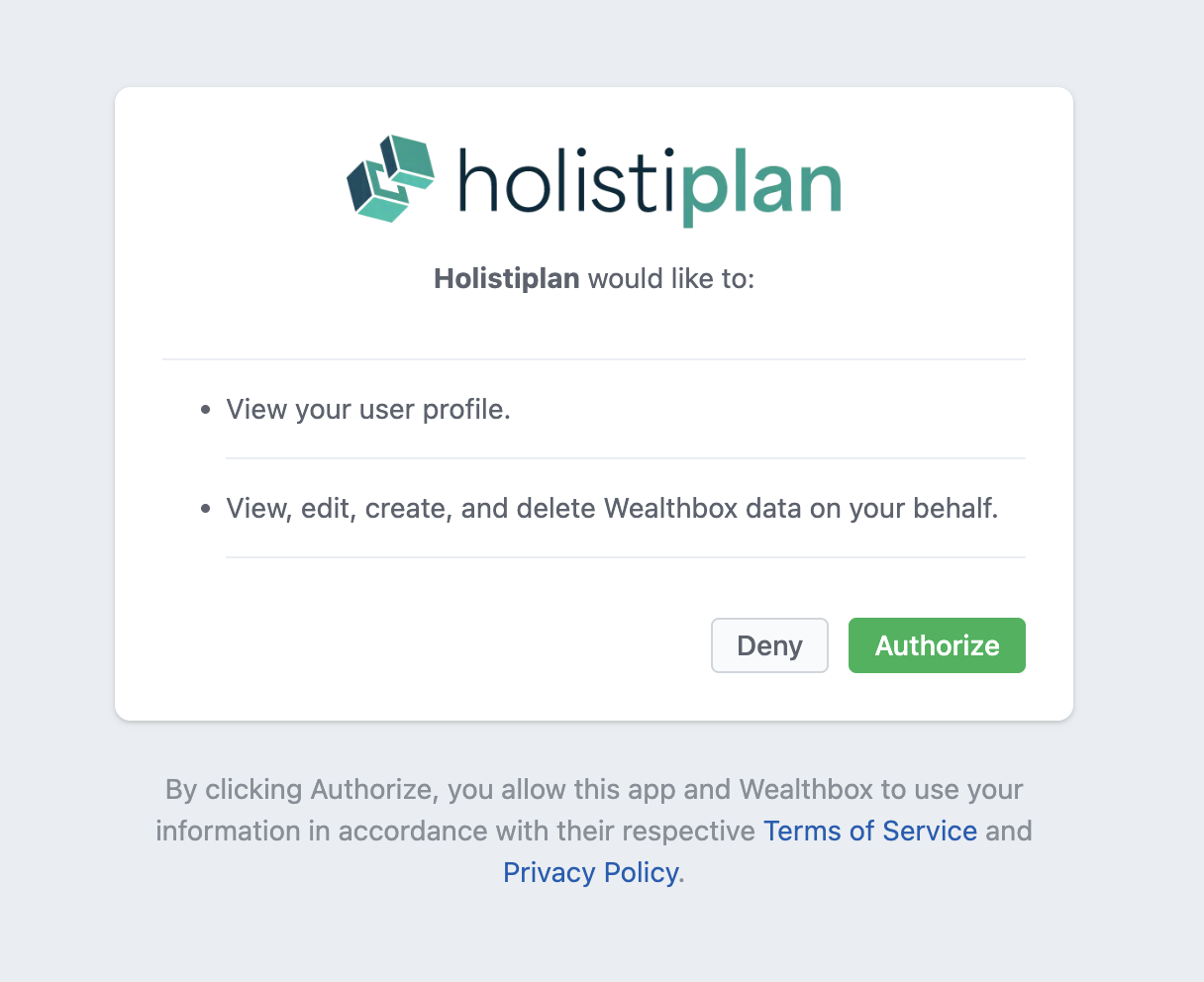Click the bullet before "View your user profile"
1204x982 pixels.
coord(206,410)
